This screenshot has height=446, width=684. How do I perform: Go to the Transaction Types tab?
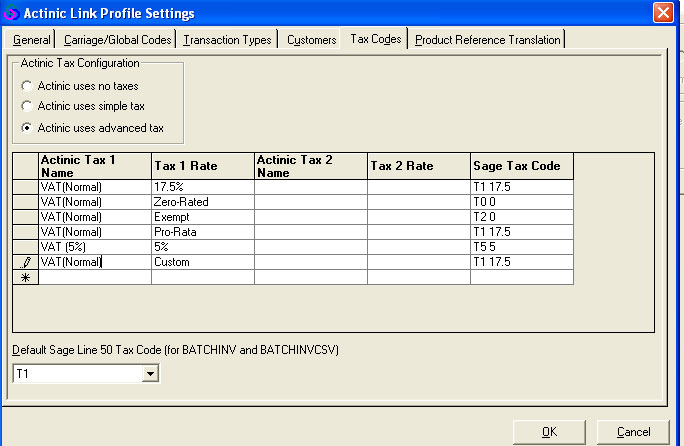[227, 40]
